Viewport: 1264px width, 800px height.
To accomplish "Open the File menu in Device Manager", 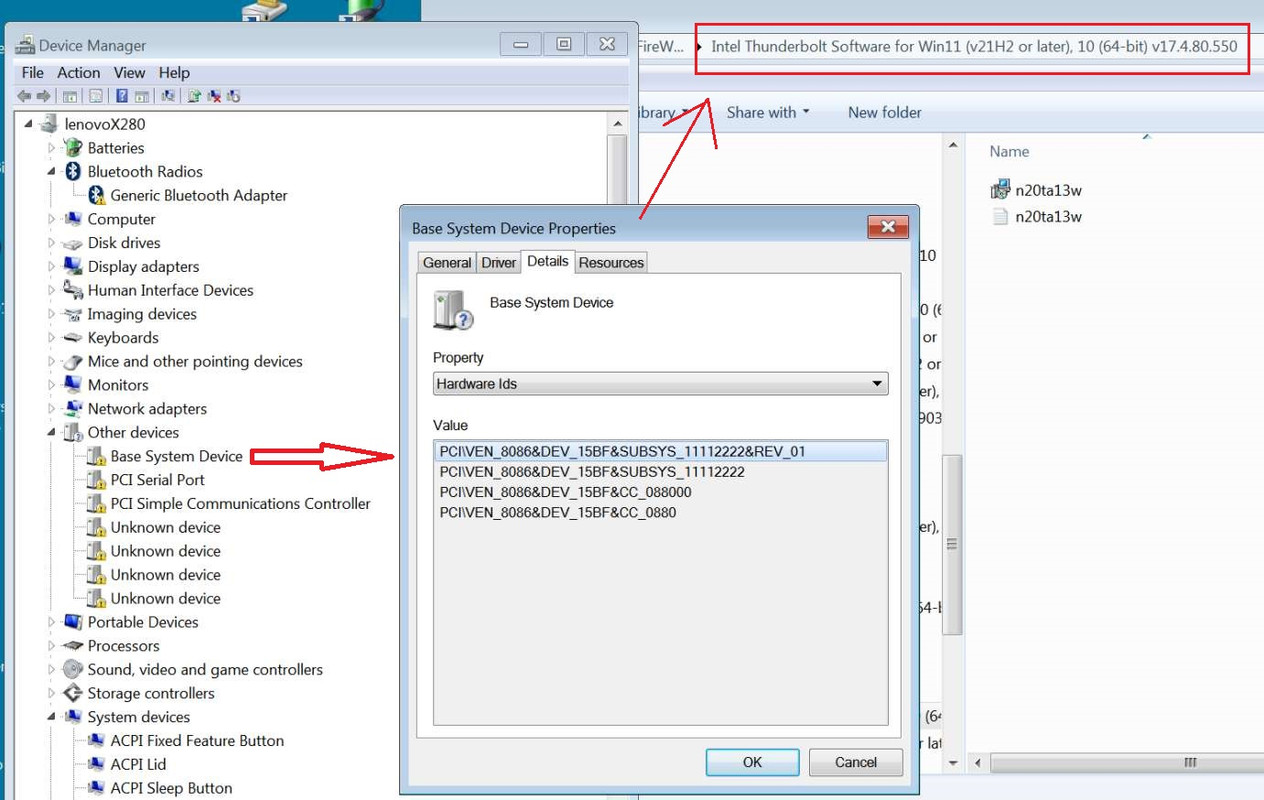I will coord(33,73).
